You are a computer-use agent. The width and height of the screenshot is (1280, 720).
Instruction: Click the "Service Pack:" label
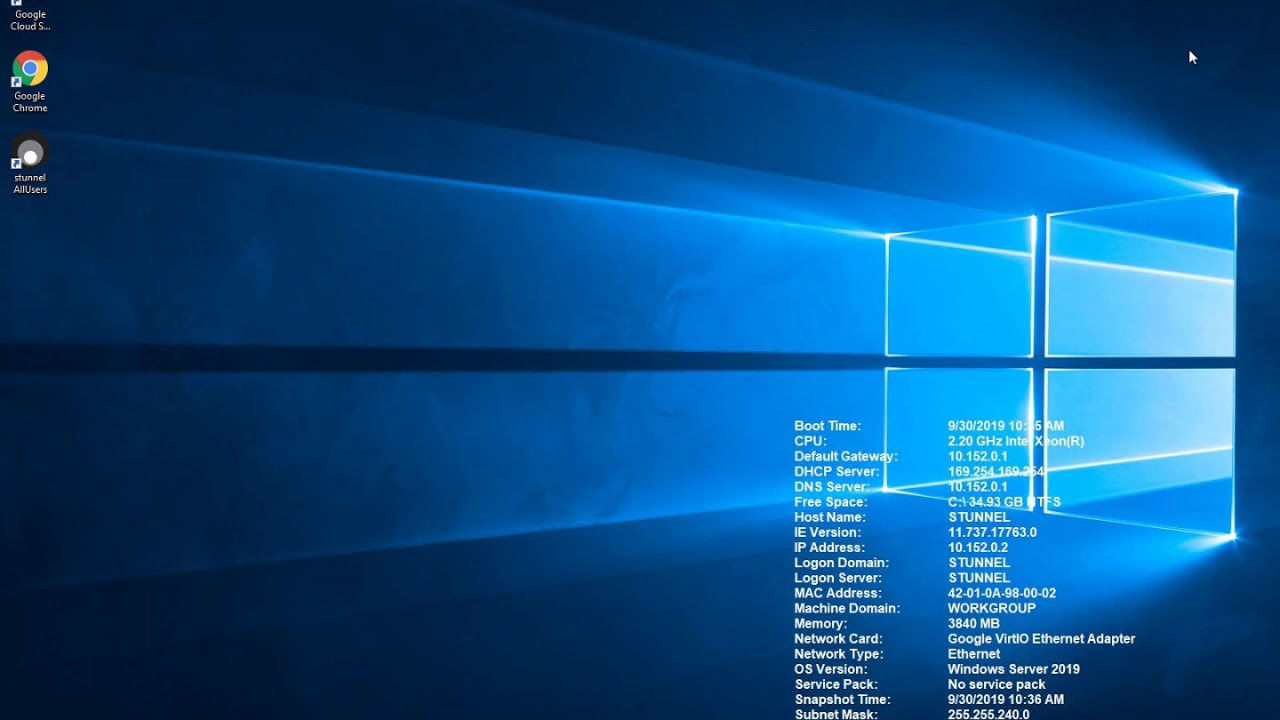click(x=836, y=684)
